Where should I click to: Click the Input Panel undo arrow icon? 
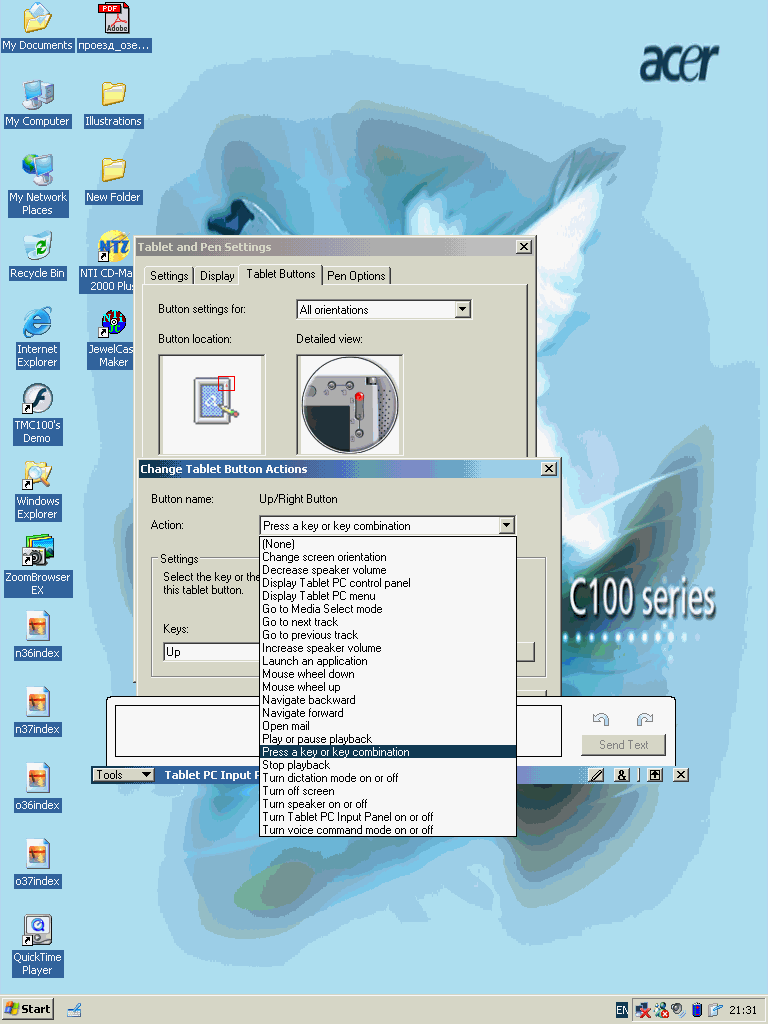(601, 719)
